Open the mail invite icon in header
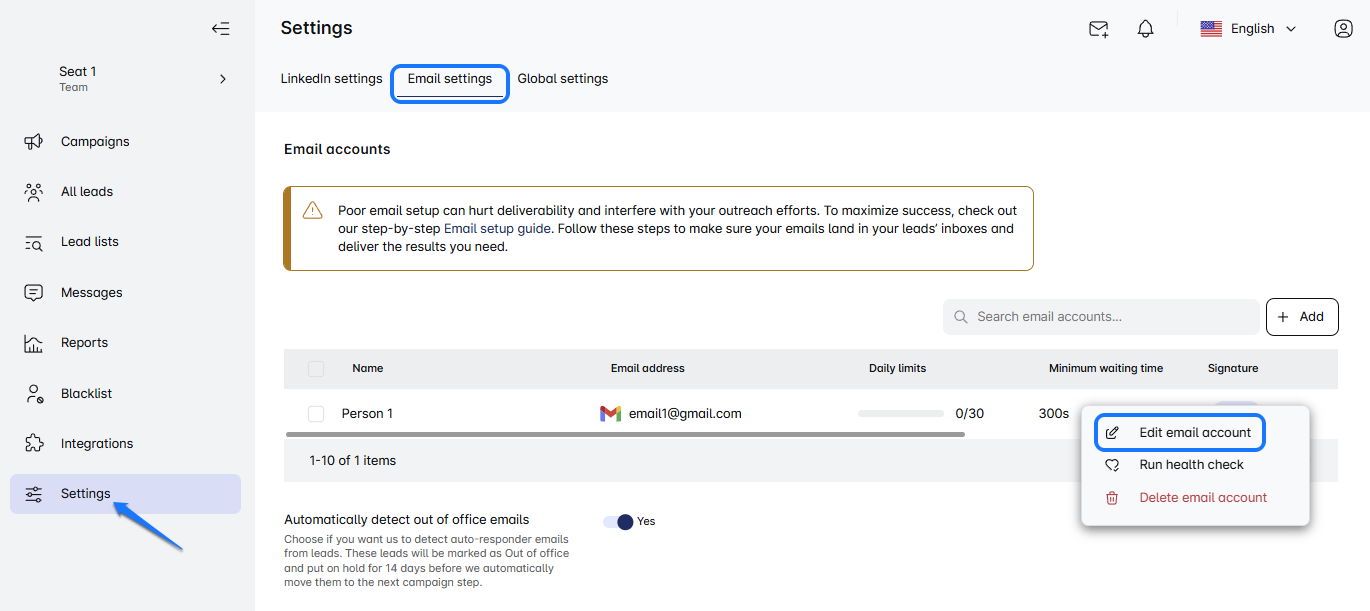 [x=1098, y=29]
